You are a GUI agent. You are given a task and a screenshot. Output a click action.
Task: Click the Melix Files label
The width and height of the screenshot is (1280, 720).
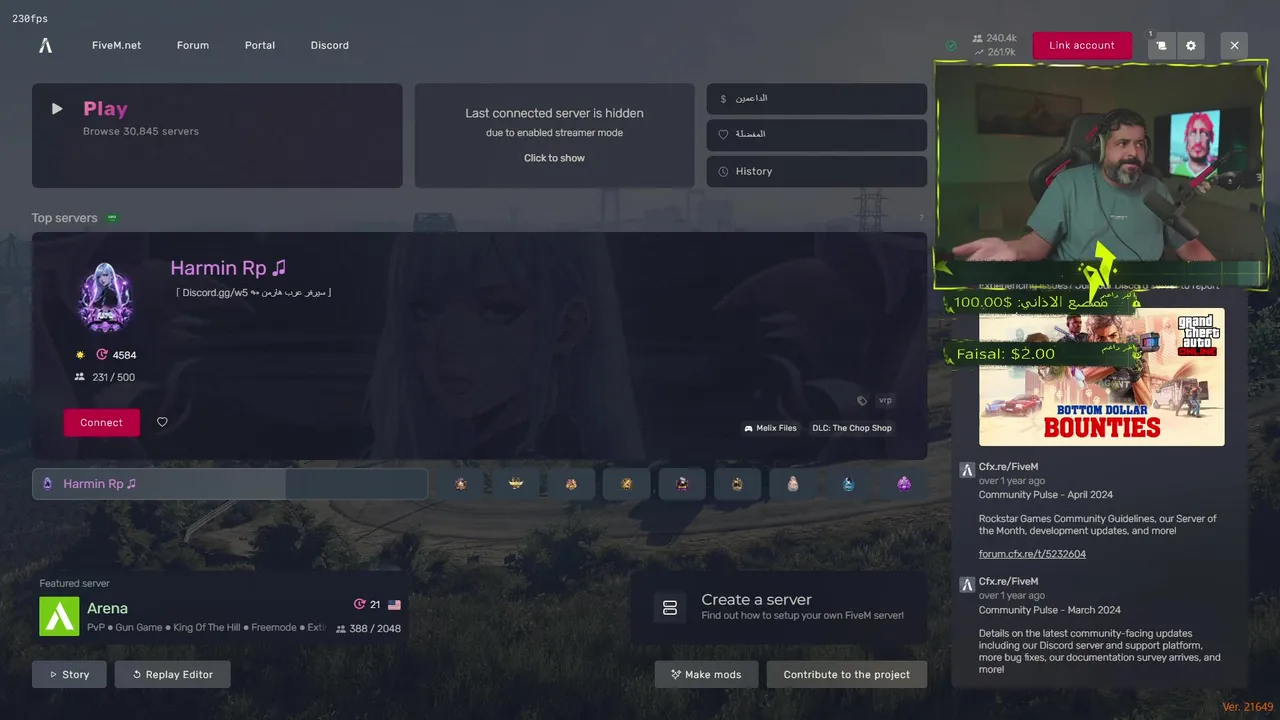(x=770, y=428)
